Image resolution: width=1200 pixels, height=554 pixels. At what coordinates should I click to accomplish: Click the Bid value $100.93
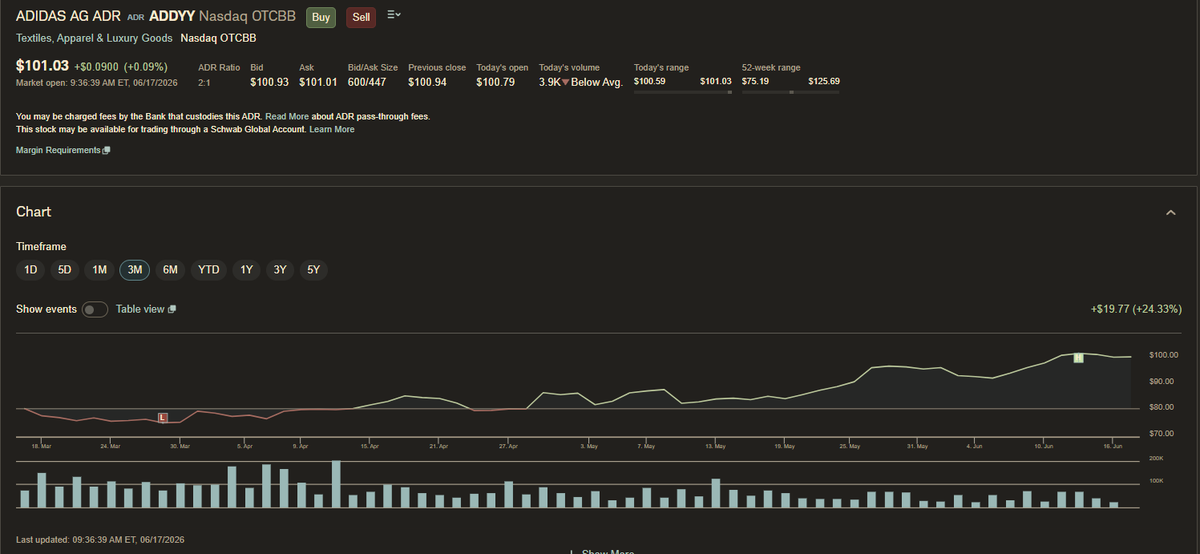(270, 82)
